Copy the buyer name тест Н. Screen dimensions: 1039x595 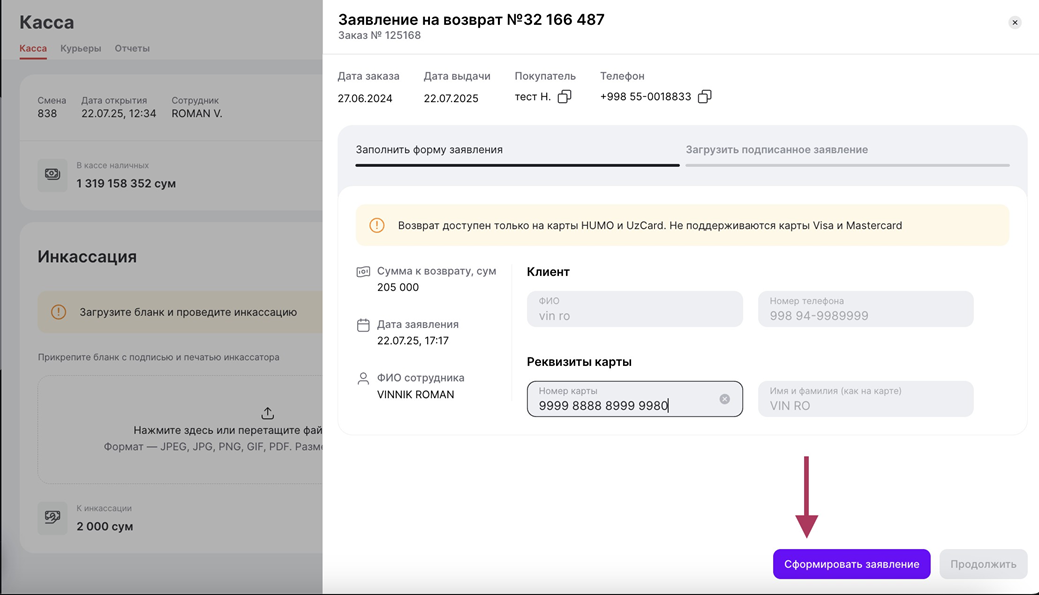(564, 97)
